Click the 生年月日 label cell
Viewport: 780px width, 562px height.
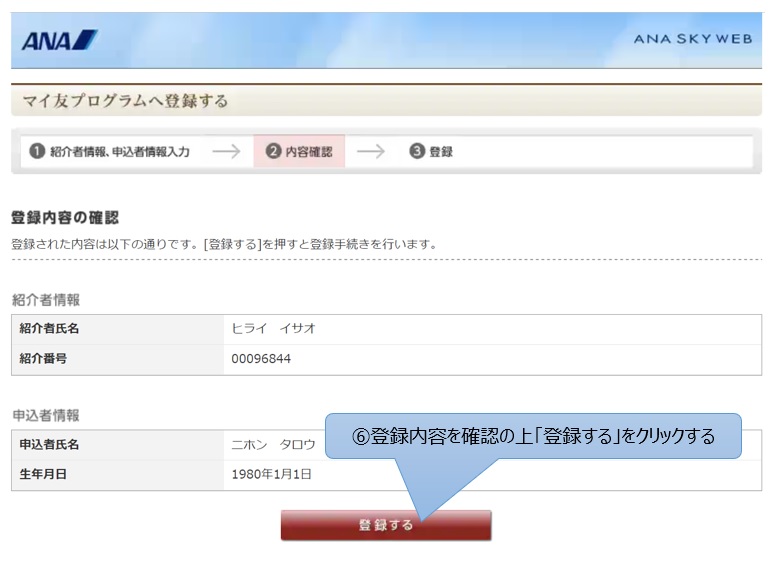(118, 475)
